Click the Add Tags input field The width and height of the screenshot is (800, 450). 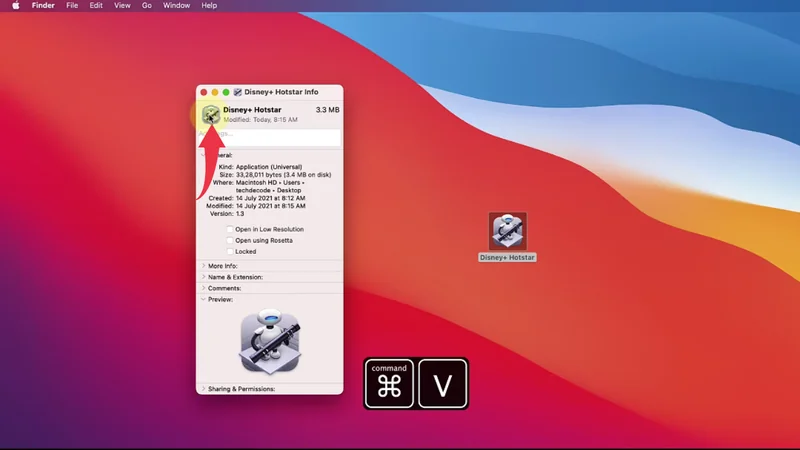269,134
